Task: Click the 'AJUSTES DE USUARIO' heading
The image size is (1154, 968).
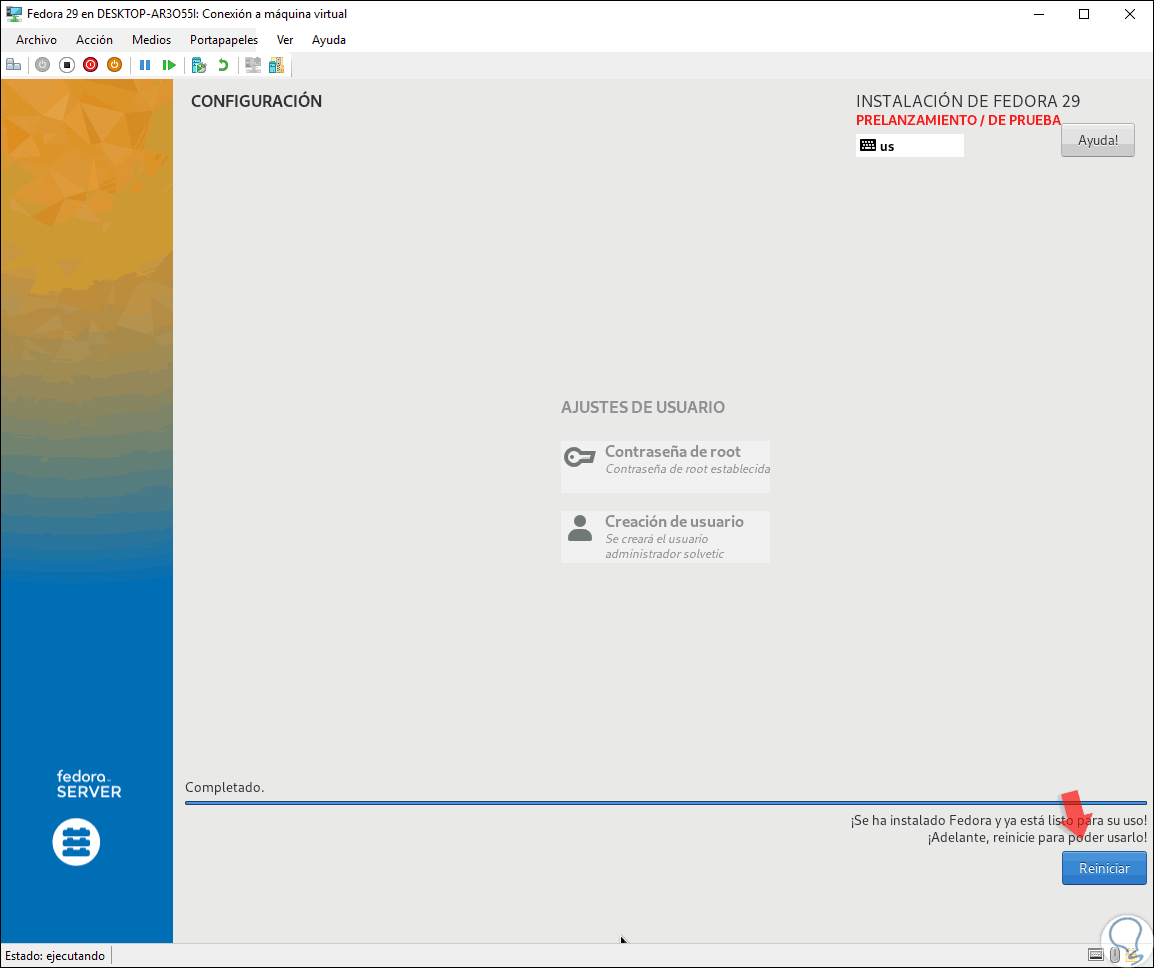Action: (643, 407)
